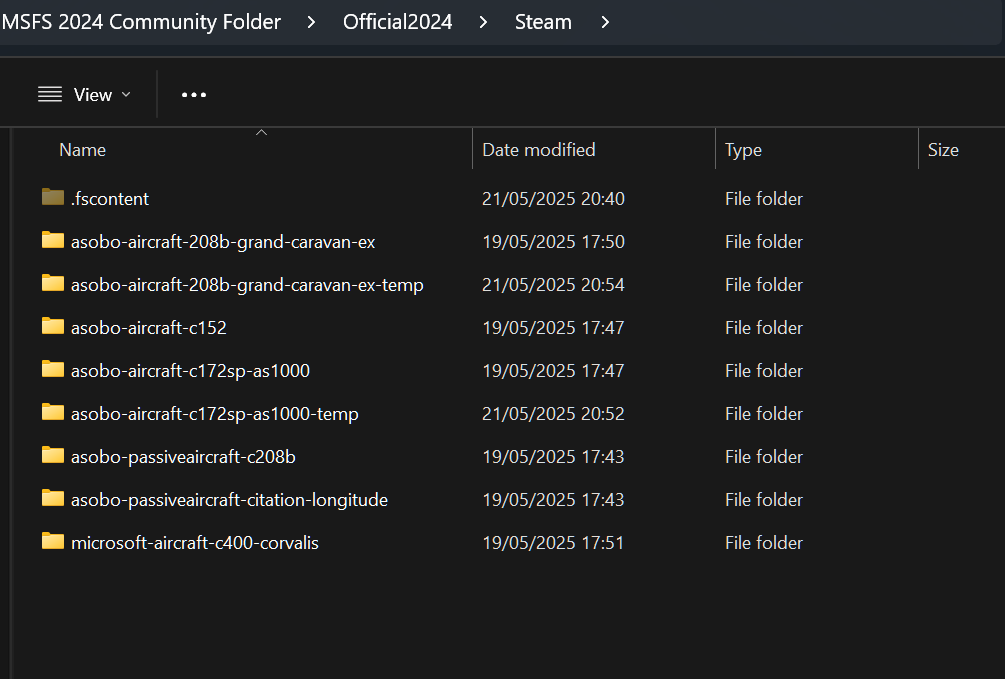The width and height of the screenshot is (1005, 679).
Task: Click the asobo-passiveaircraft-citation-longitude folder icon
Action: pyautogui.click(x=52, y=499)
